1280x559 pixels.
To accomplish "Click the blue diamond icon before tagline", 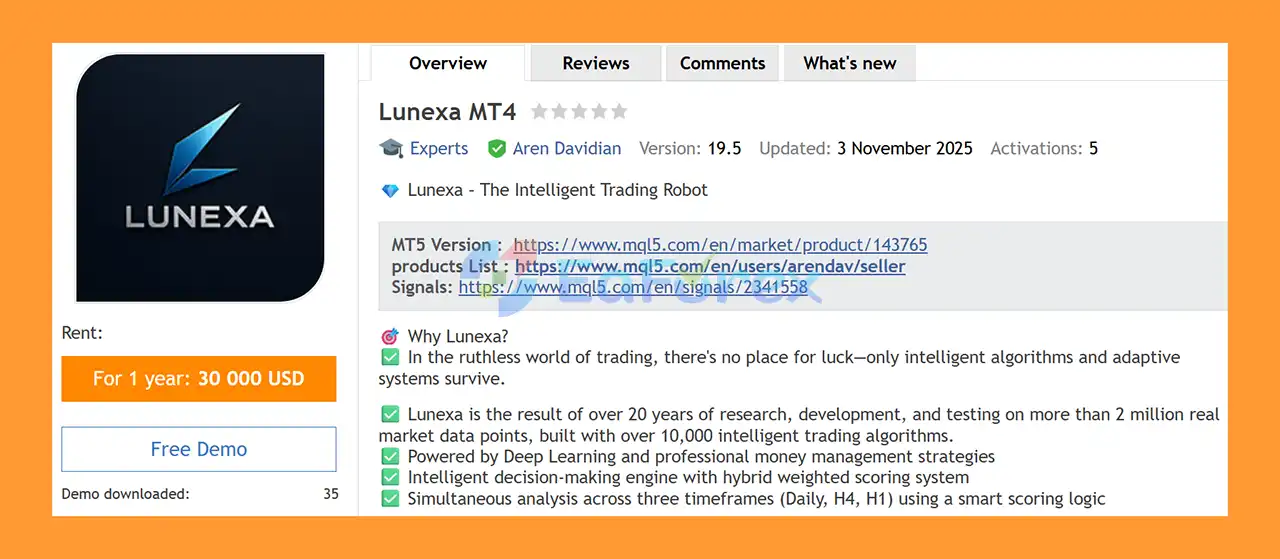I will tap(390, 190).
